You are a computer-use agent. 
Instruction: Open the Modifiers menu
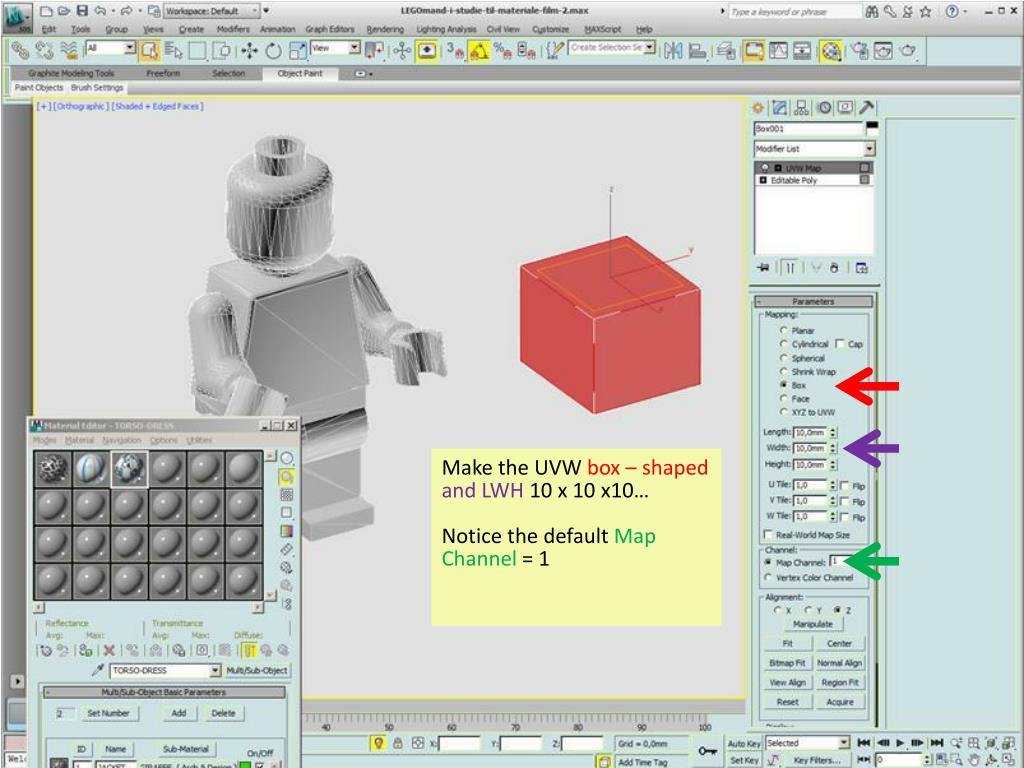click(x=232, y=29)
